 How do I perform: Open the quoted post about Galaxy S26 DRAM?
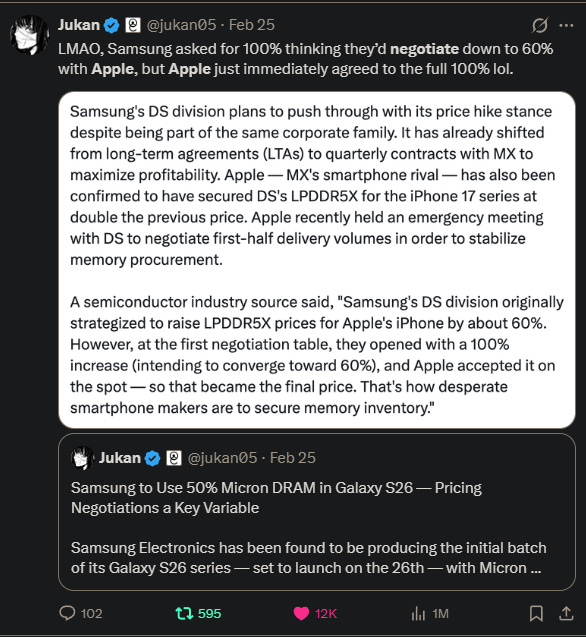pyautogui.click(x=317, y=512)
